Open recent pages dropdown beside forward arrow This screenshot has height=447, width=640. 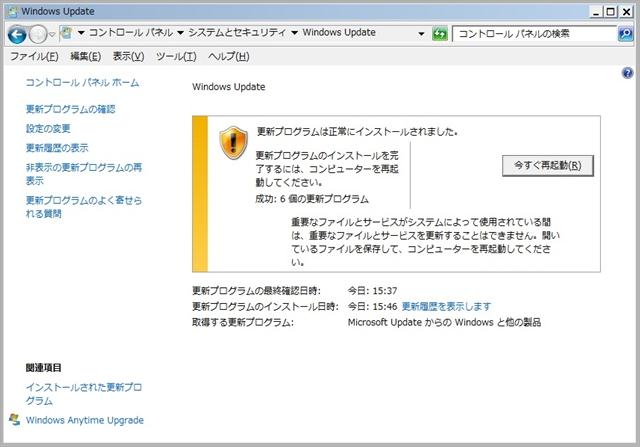click(52, 34)
